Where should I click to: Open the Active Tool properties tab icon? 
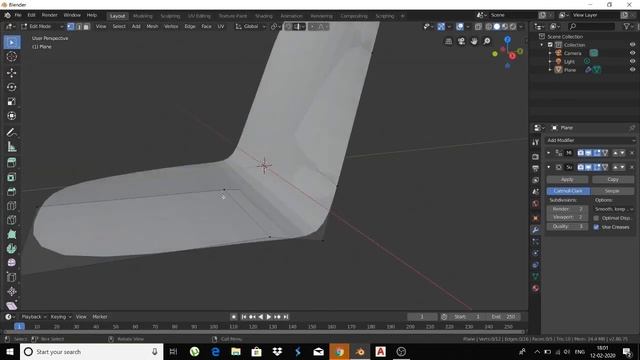coord(536,142)
